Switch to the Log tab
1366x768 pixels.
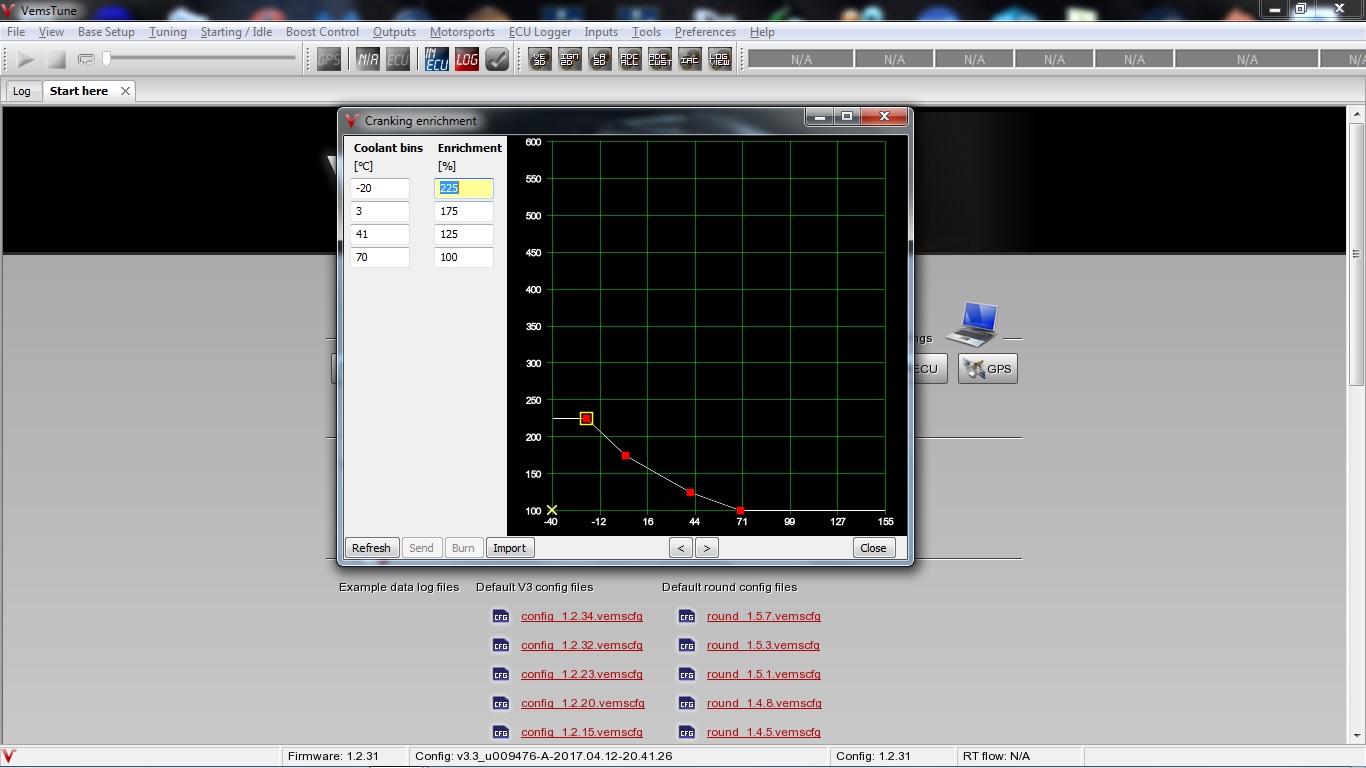[x=22, y=91]
